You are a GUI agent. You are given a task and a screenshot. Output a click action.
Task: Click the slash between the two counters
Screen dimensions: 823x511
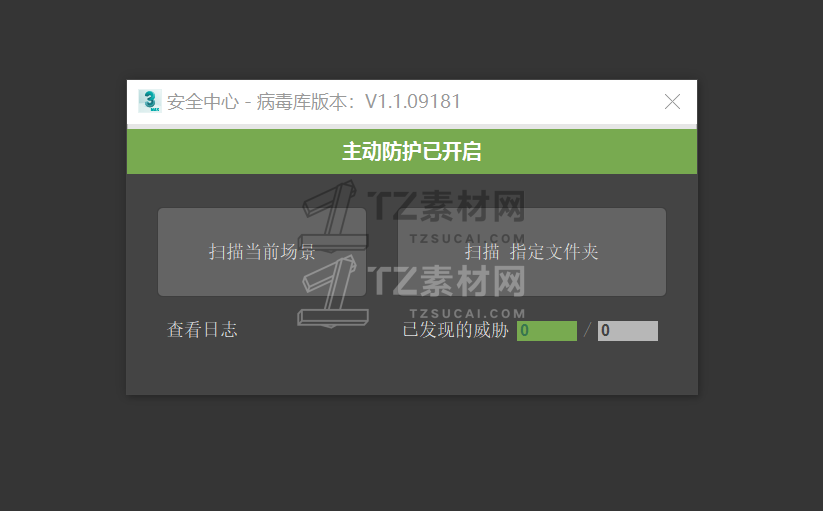pyautogui.click(x=587, y=331)
